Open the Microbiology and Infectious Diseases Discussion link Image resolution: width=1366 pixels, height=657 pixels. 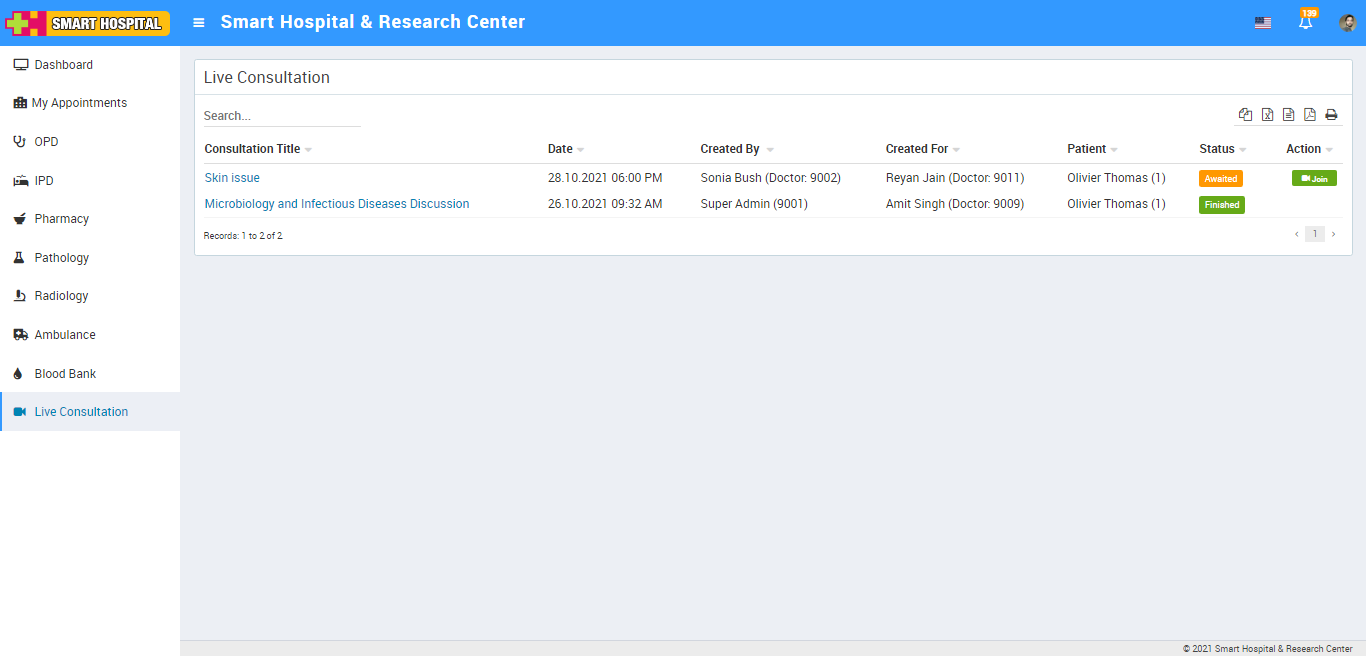(336, 204)
